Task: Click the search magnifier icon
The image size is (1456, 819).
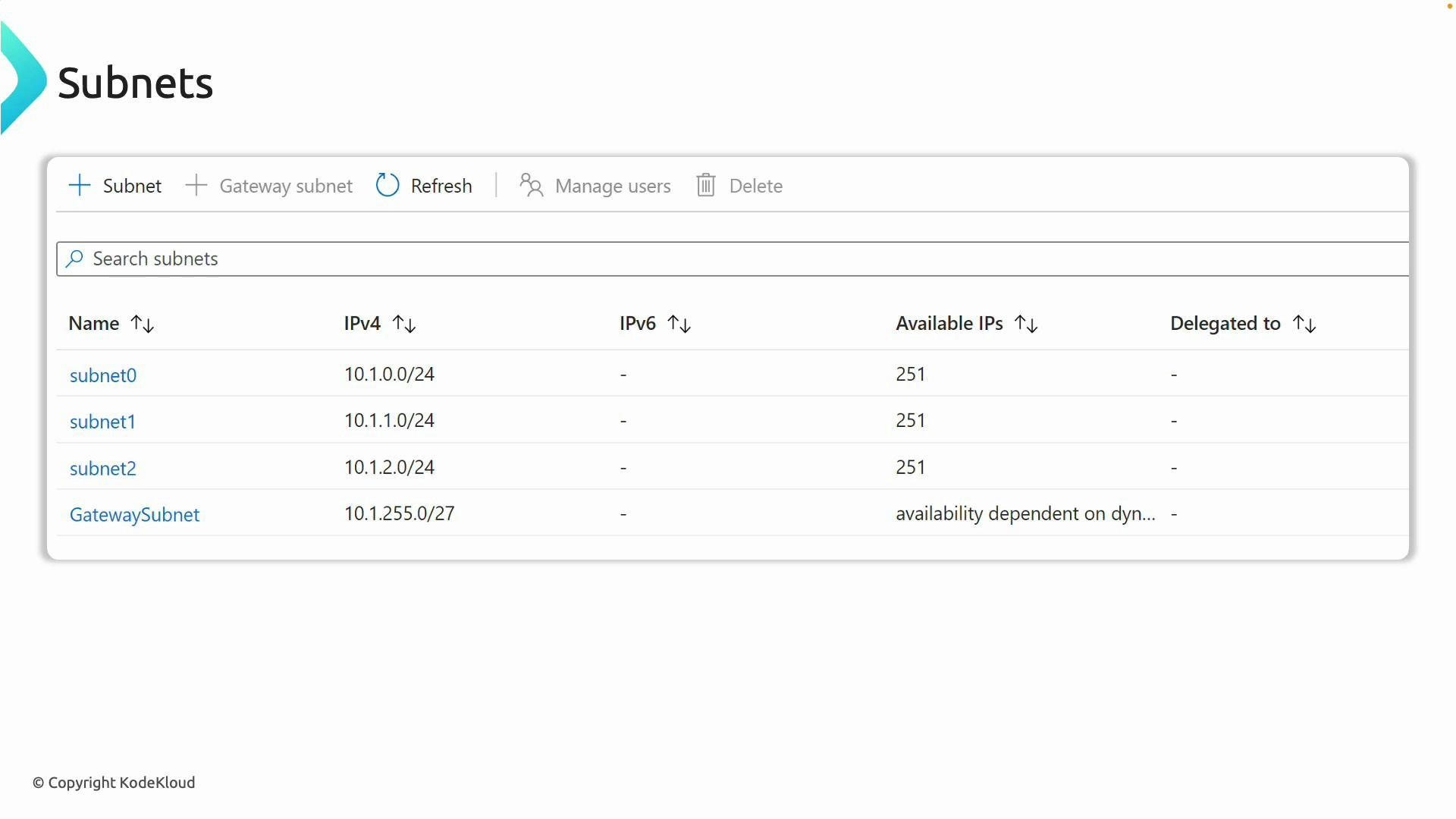Action: point(75,259)
